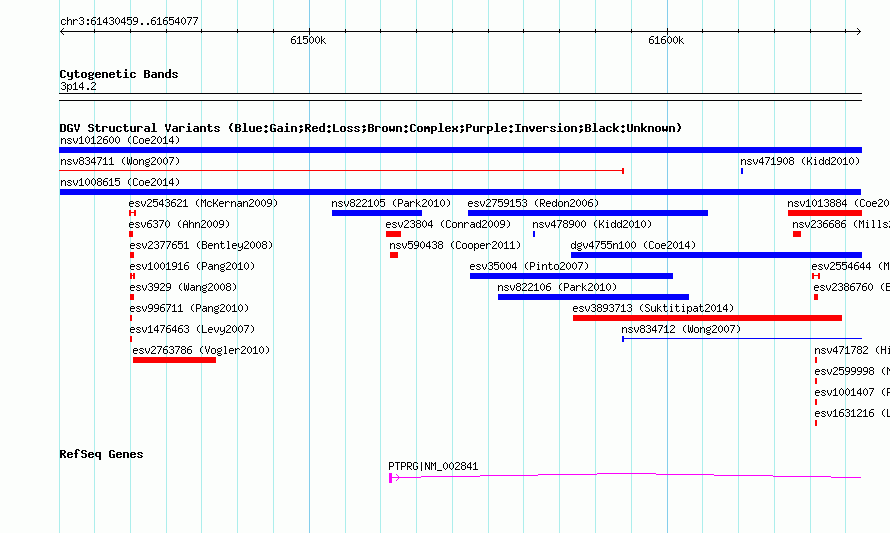Click the nsv1013884 red loss bar

(x=825, y=213)
